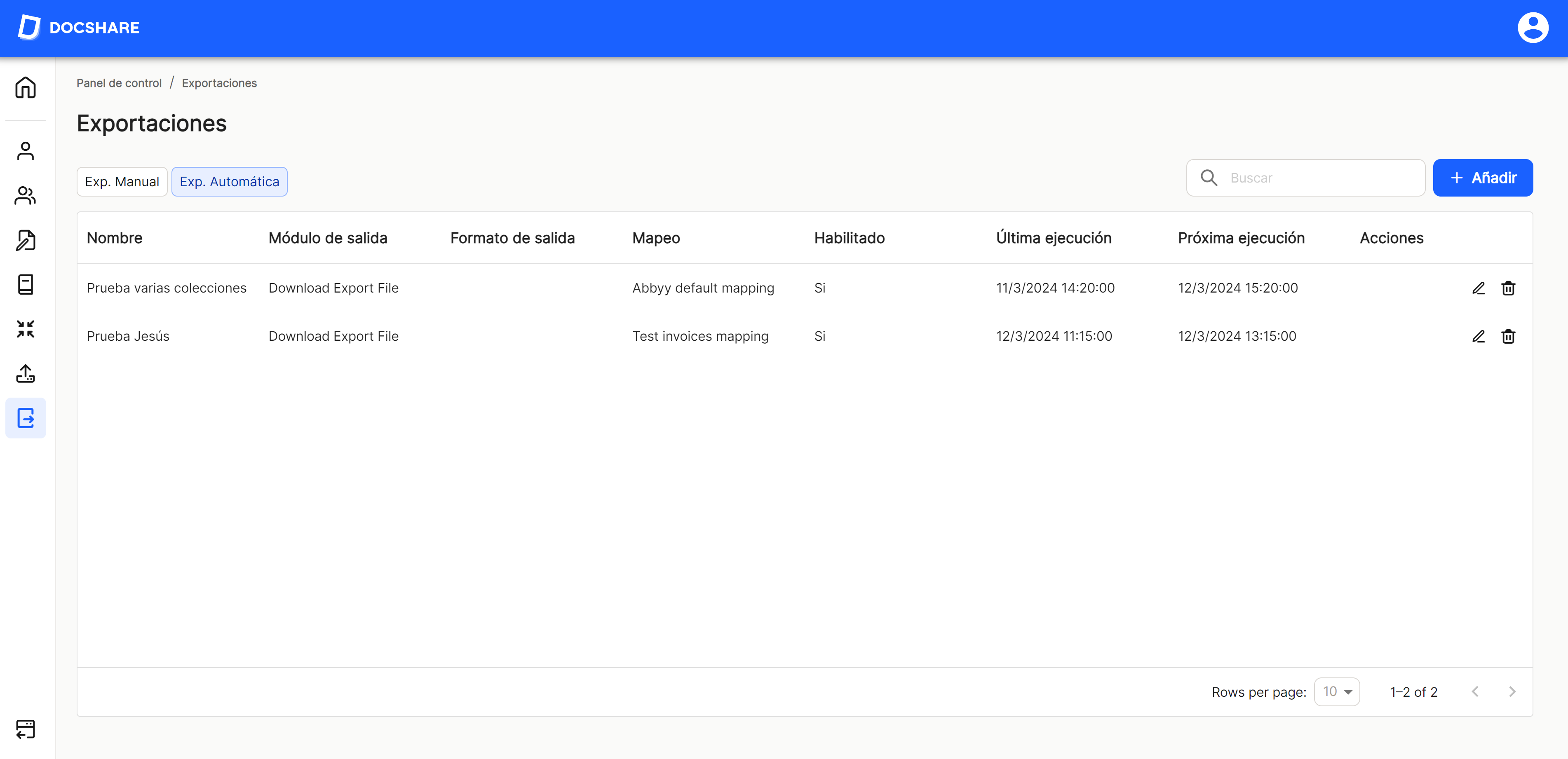Image resolution: width=1568 pixels, height=759 pixels.
Task: Click the bottom sidebar collapse panel icon
Action: pos(26,729)
